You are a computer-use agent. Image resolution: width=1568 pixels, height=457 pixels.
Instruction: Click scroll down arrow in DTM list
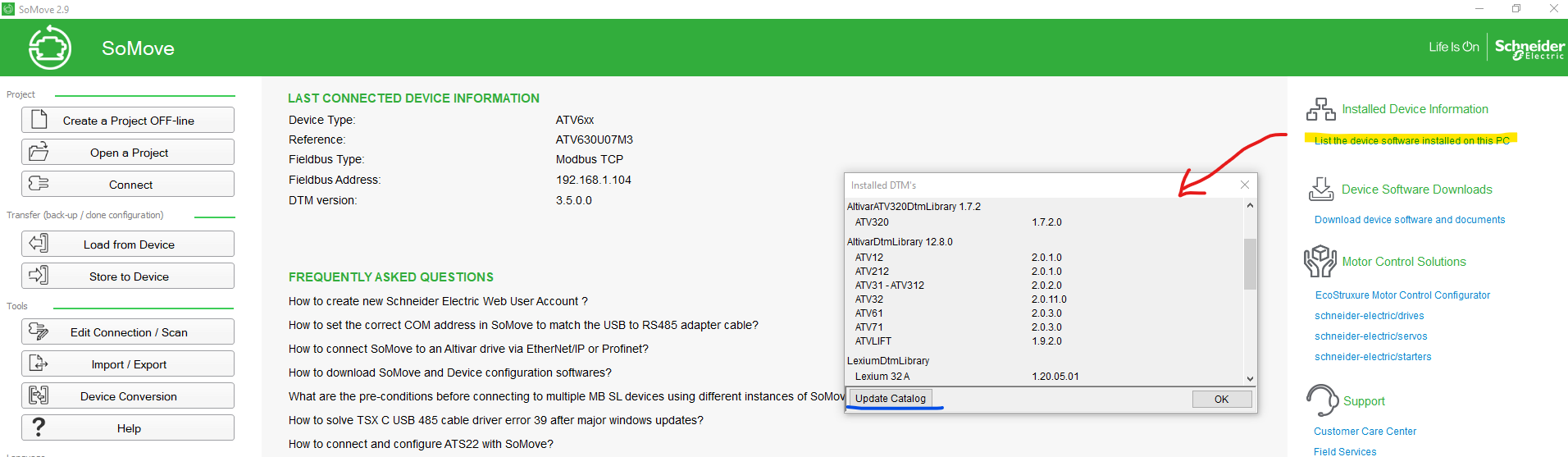1250,378
